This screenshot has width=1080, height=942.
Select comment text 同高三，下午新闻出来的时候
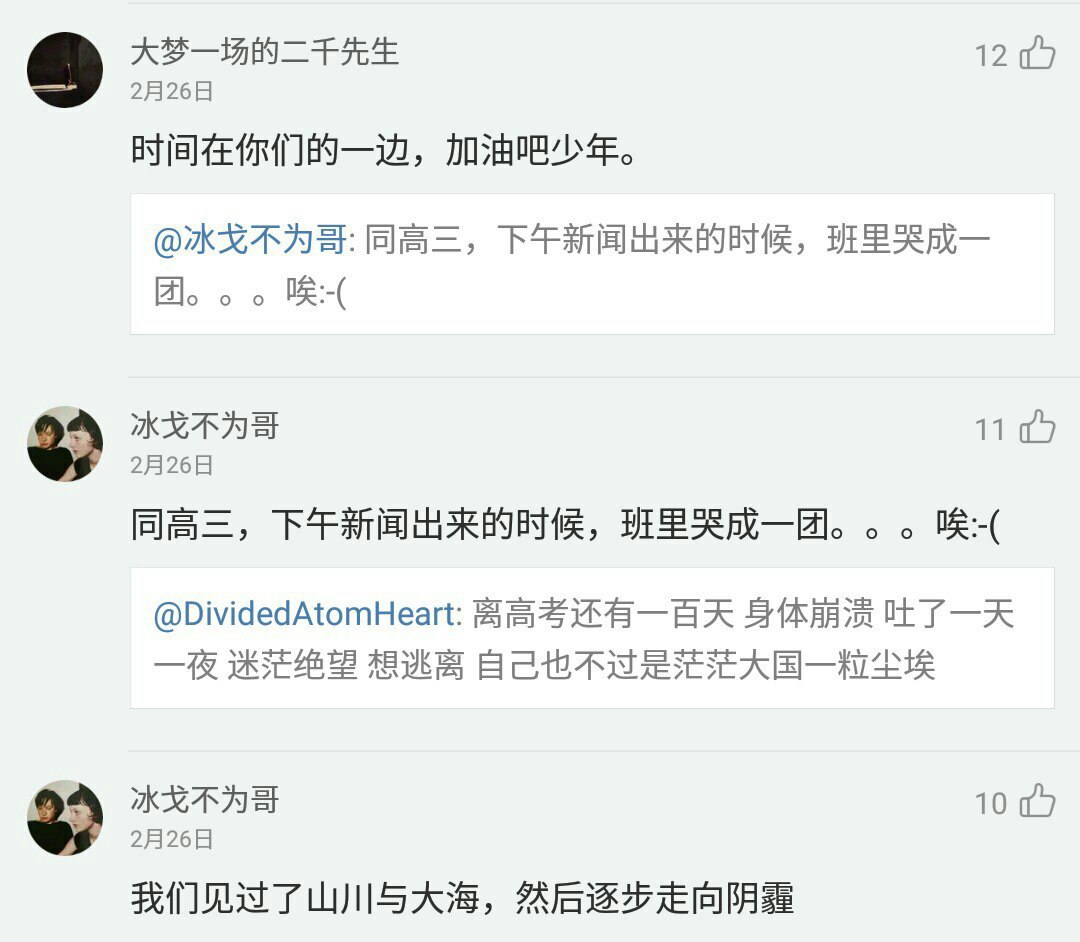coord(565,525)
